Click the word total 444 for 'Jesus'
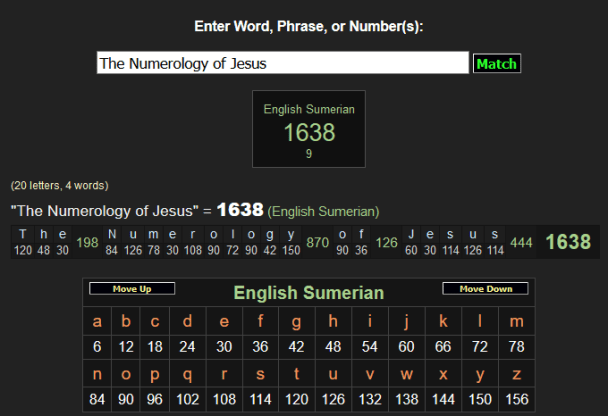This screenshot has height=416, width=608. pos(521,243)
